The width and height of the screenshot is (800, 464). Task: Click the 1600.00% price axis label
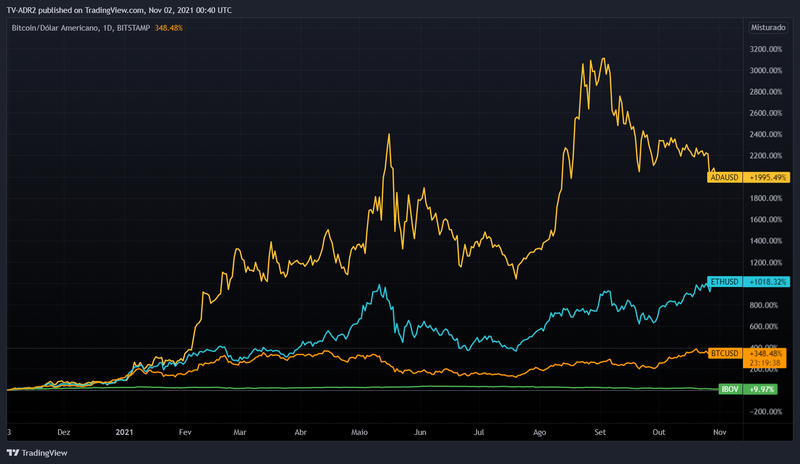(x=766, y=219)
